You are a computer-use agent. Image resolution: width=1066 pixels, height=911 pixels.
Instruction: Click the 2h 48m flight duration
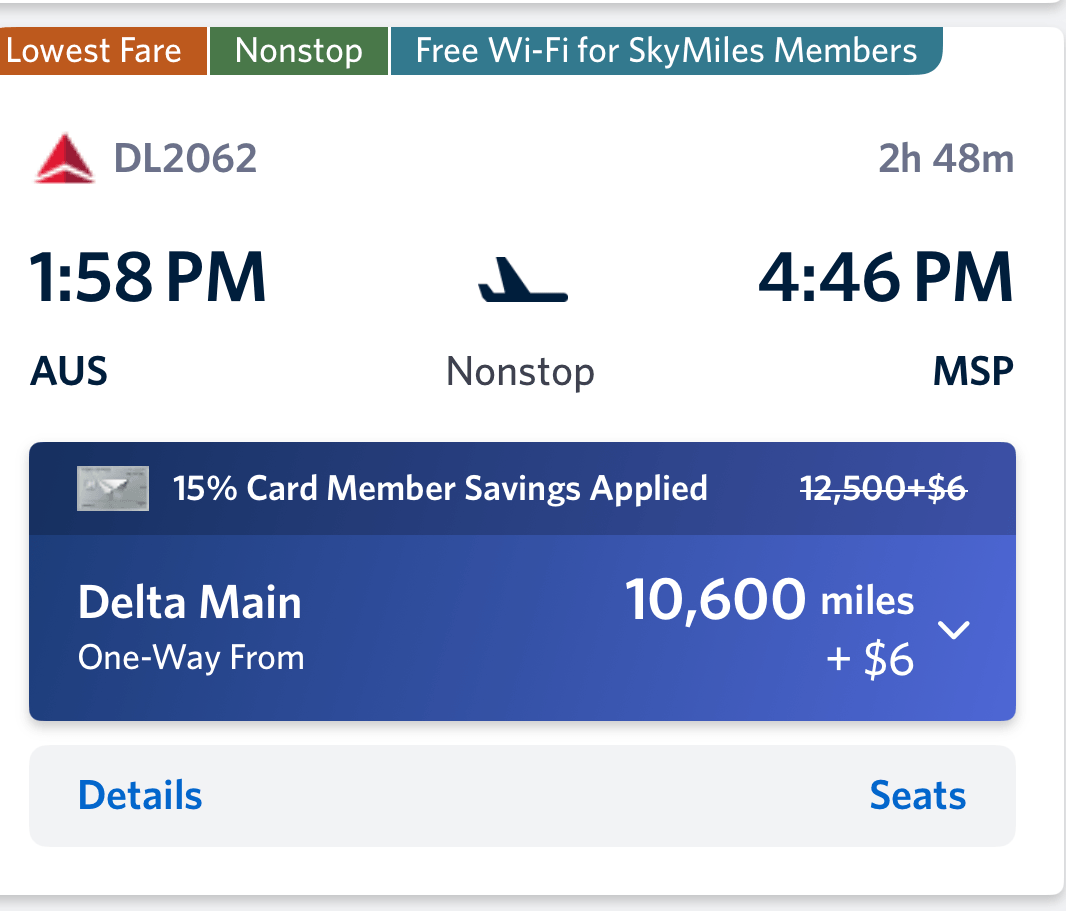tap(946, 158)
